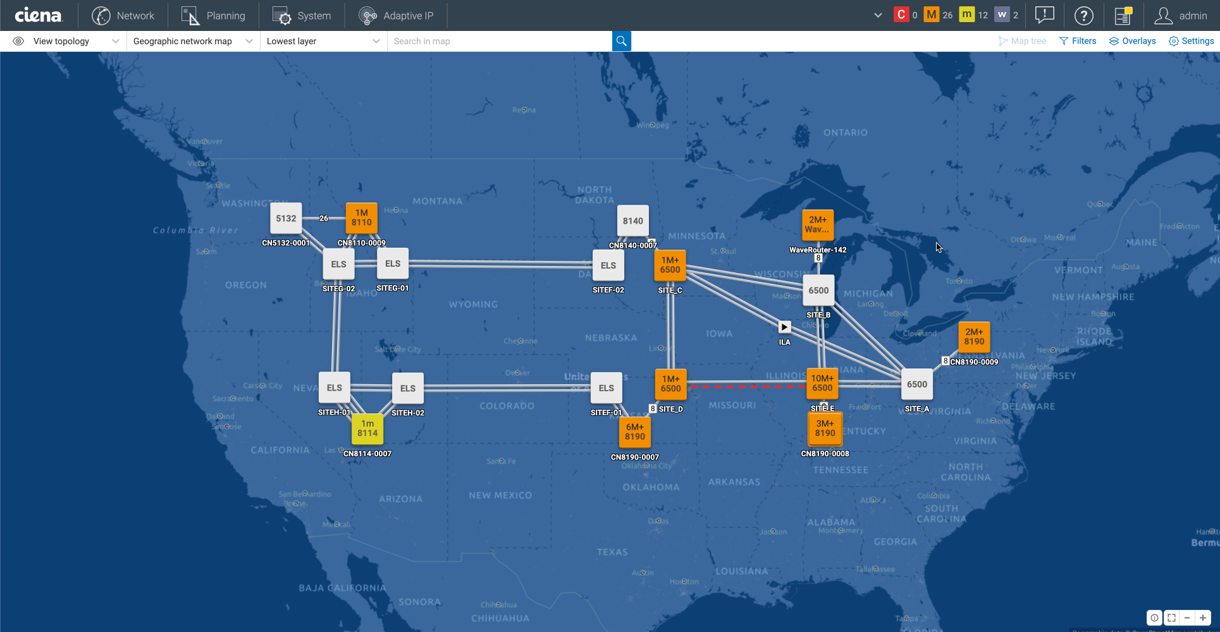Open the View topology dropdown
Image resolution: width=1220 pixels, height=632 pixels.
pos(62,41)
